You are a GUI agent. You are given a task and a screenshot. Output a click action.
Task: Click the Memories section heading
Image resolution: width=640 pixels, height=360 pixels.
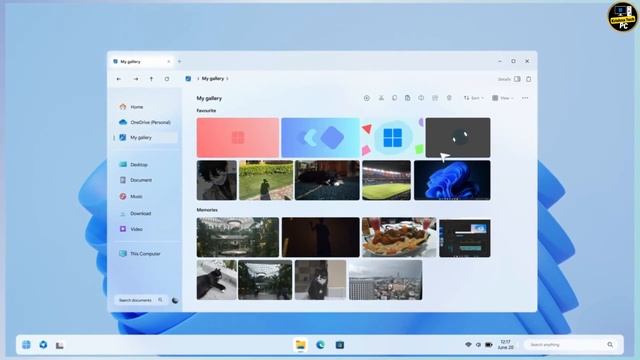pyautogui.click(x=207, y=210)
